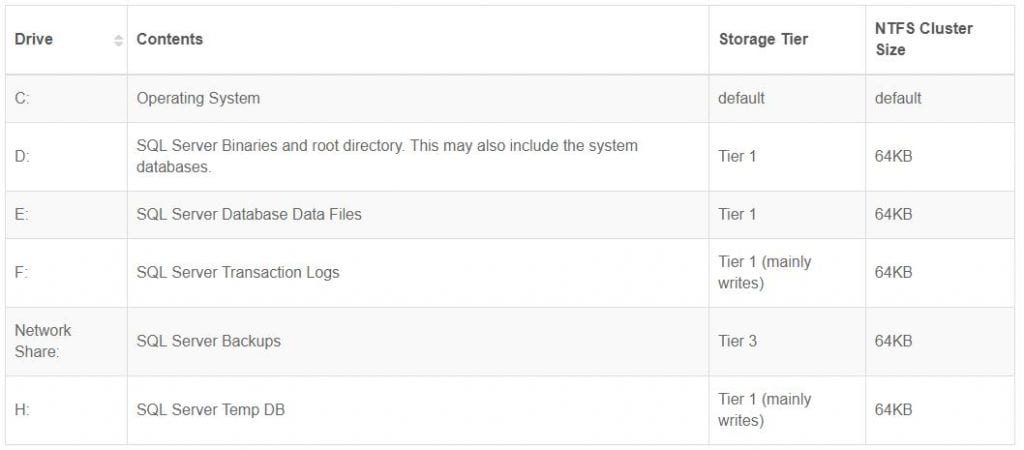Select the Network Share drive cell

point(43,341)
